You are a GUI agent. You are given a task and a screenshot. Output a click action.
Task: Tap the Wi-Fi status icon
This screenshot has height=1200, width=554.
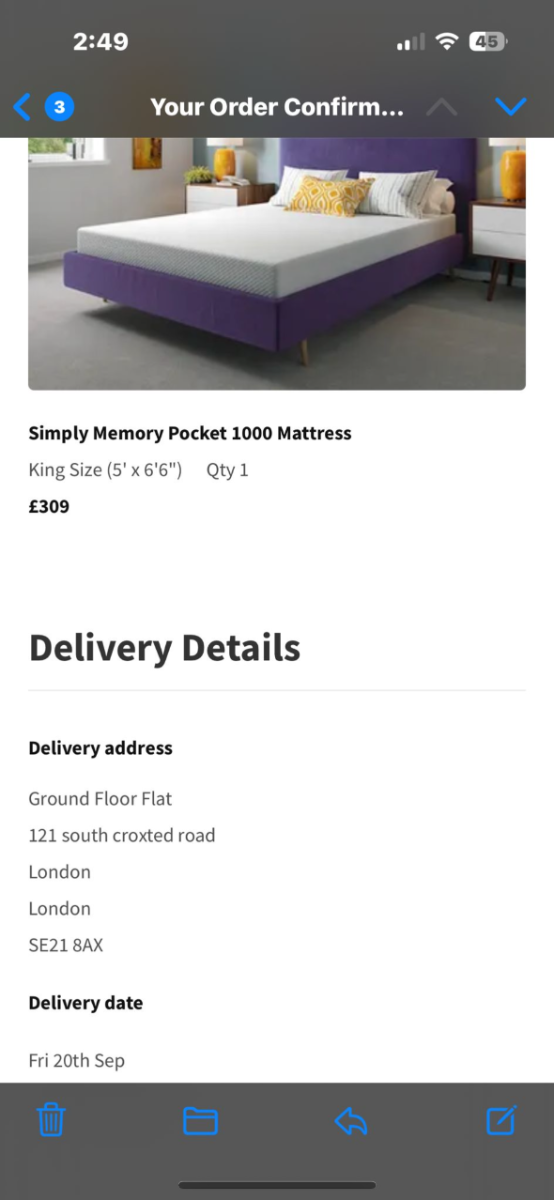tap(446, 42)
